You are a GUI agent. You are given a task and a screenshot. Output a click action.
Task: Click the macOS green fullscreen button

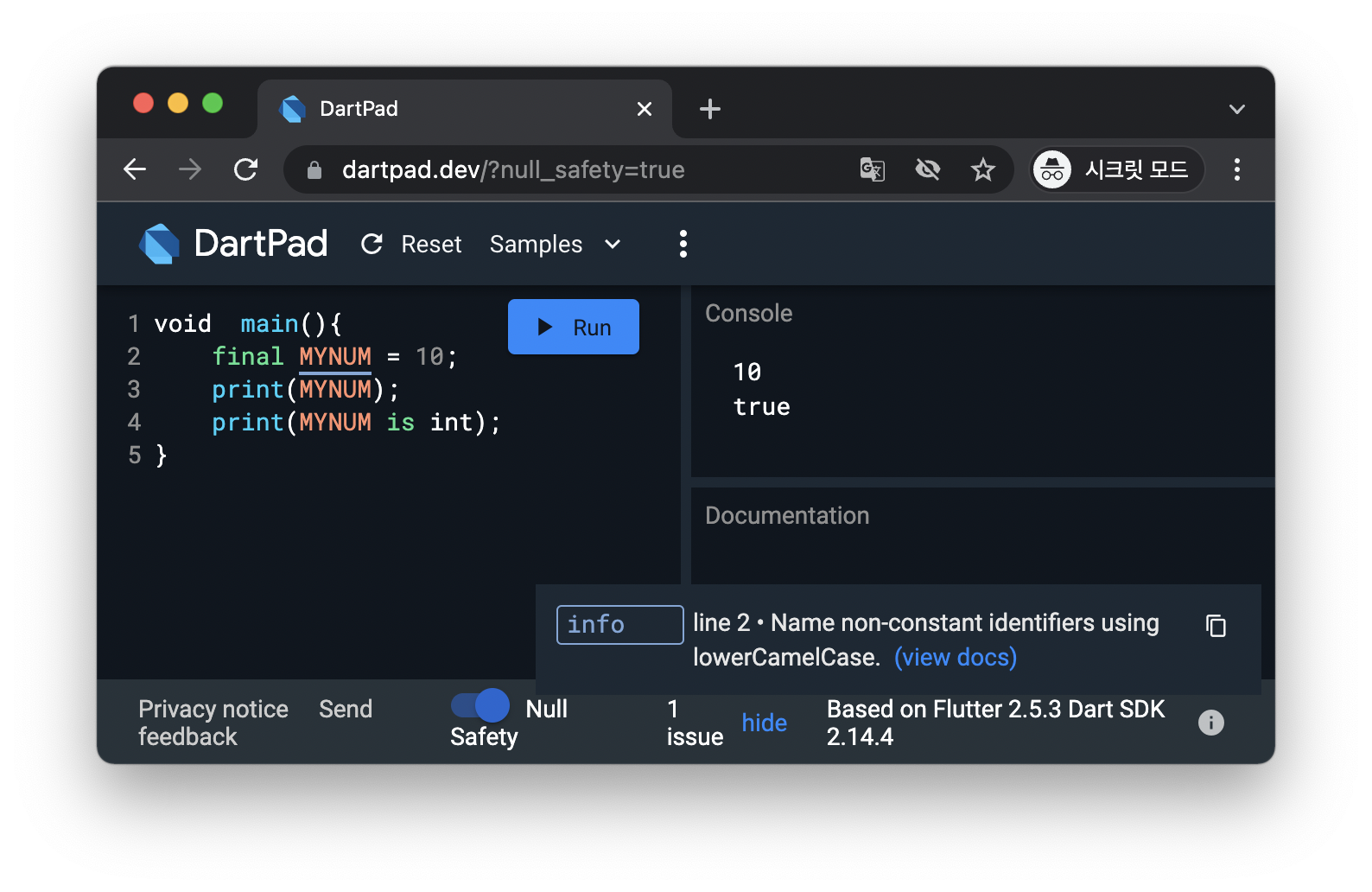click(213, 103)
